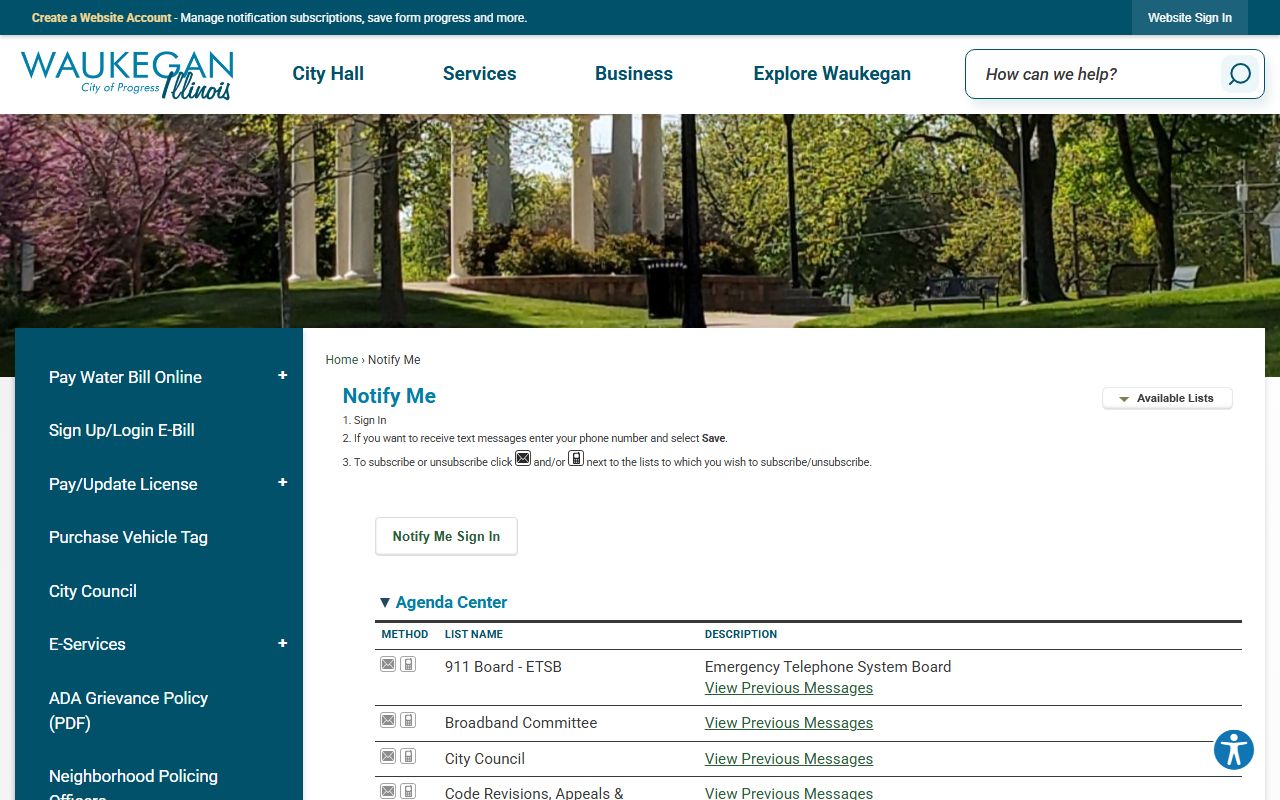Click the Waukegan Illinois logo
Viewport: 1280px width, 800px height.
tap(127, 75)
